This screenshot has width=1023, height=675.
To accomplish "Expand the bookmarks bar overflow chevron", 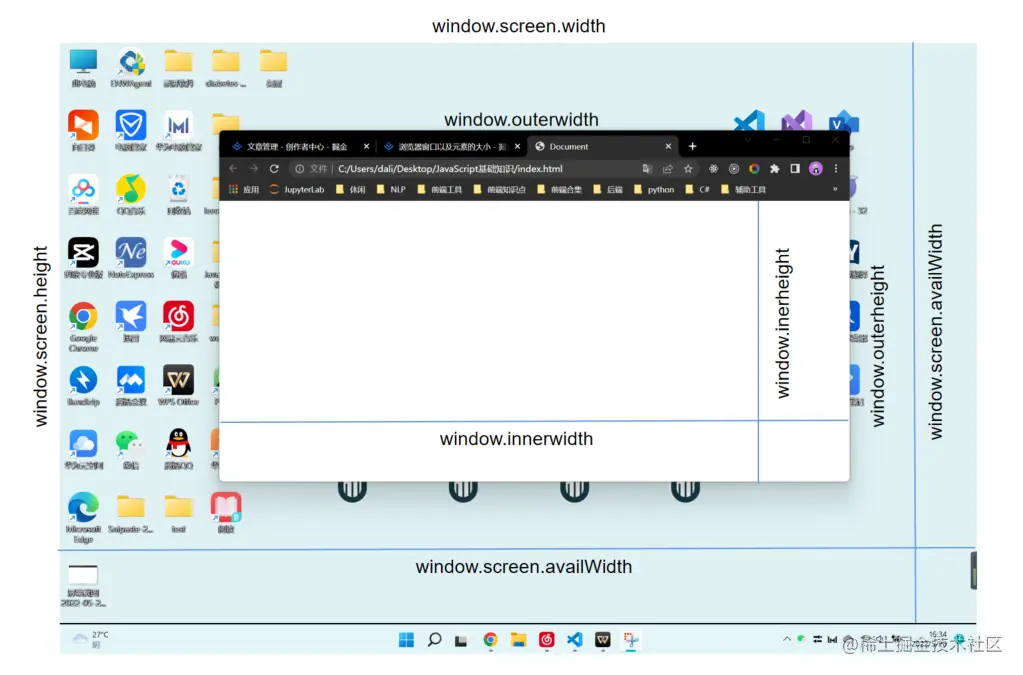I will tap(835, 190).
